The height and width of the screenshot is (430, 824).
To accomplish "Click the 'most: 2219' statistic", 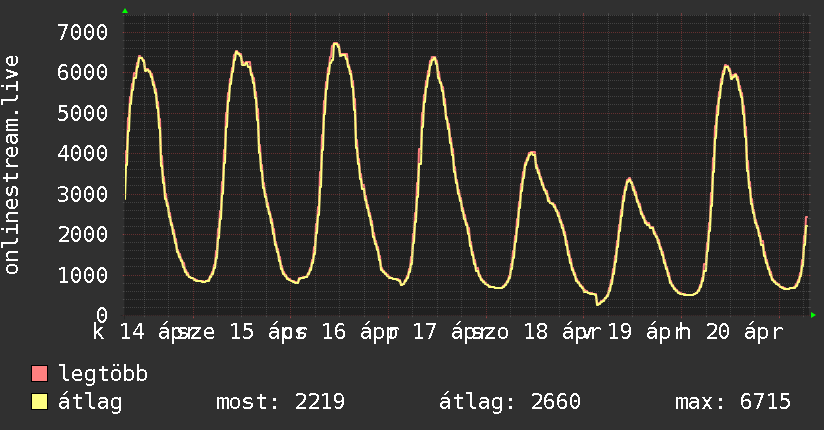I will [280, 402].
